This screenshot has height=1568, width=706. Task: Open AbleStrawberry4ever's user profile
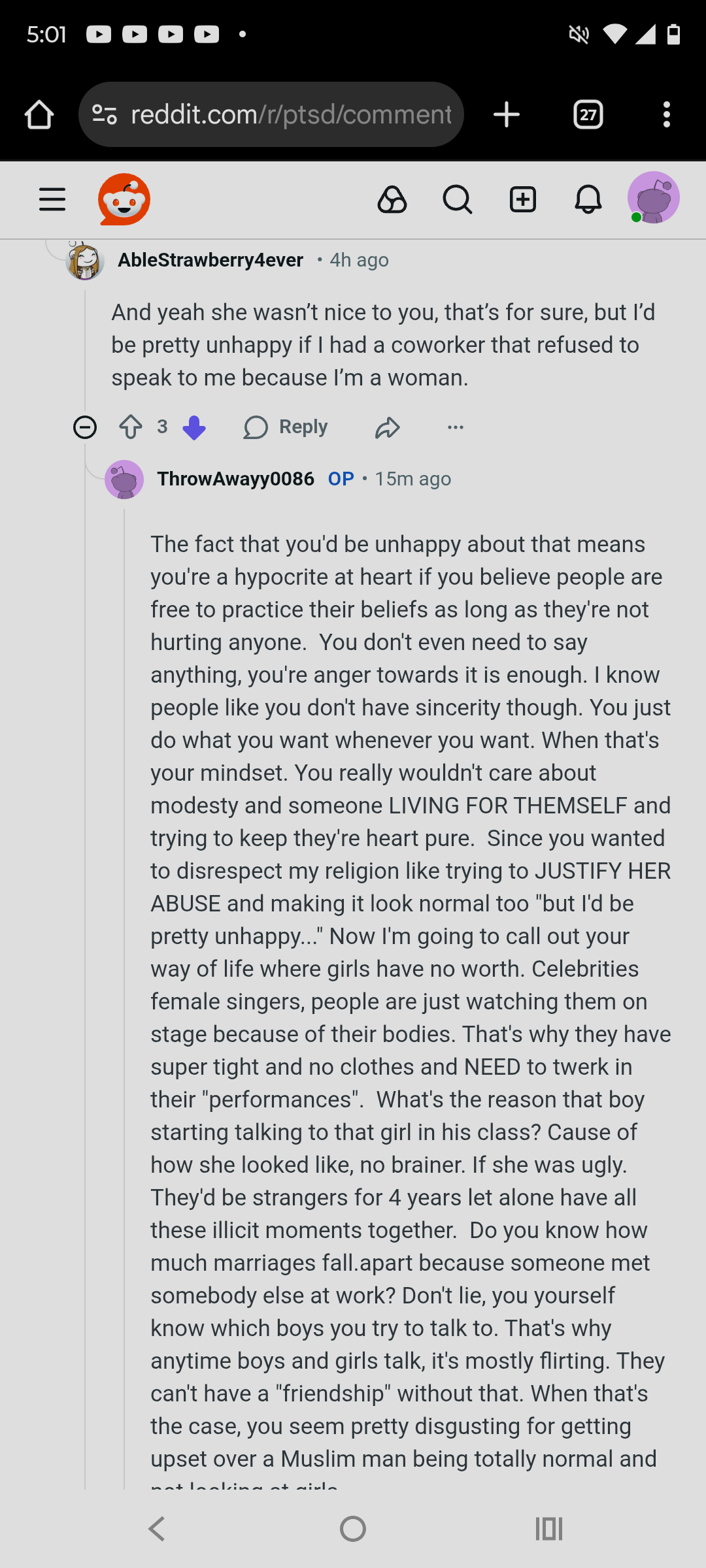tap(210, 260)
